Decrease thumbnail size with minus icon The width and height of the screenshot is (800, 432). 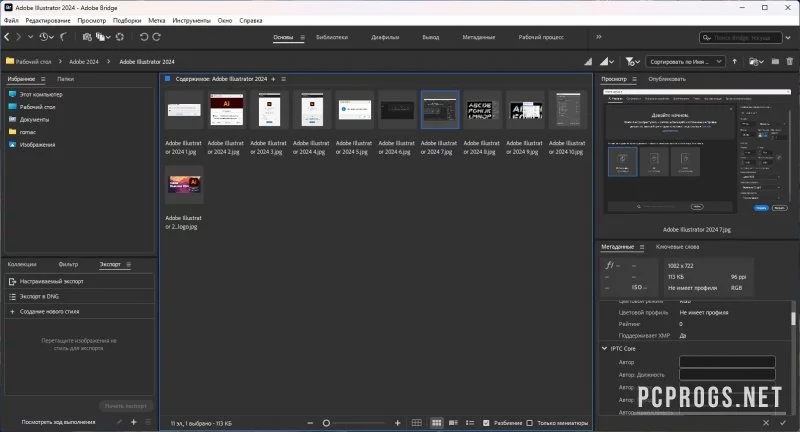(x=310, y=423)
